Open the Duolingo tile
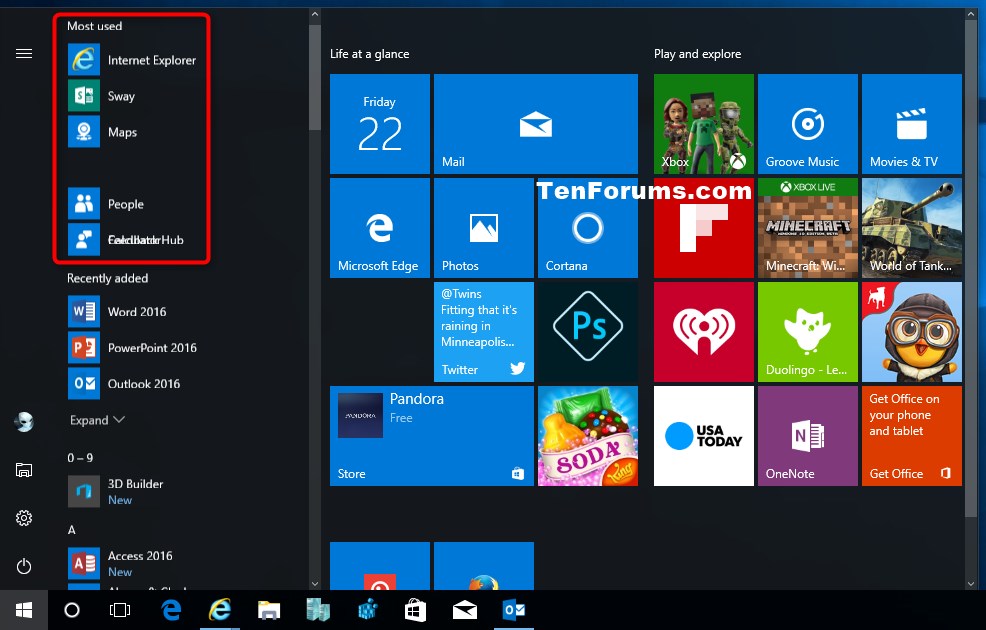The width and height of the screenshot is (986, 630). pos(807,332)
